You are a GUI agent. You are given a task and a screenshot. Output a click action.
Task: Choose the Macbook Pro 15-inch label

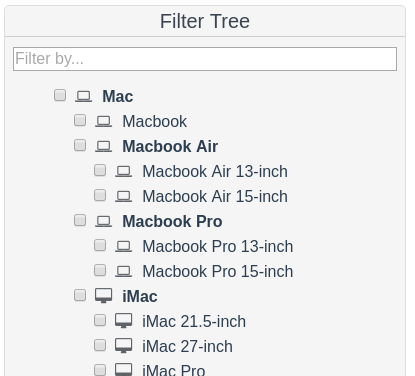pos(218,271)
